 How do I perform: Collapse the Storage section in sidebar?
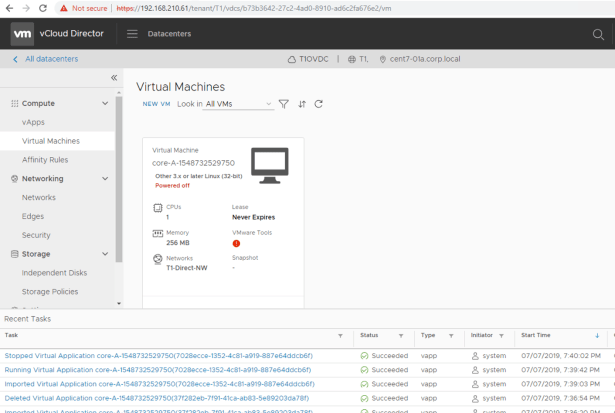point(105,254)
